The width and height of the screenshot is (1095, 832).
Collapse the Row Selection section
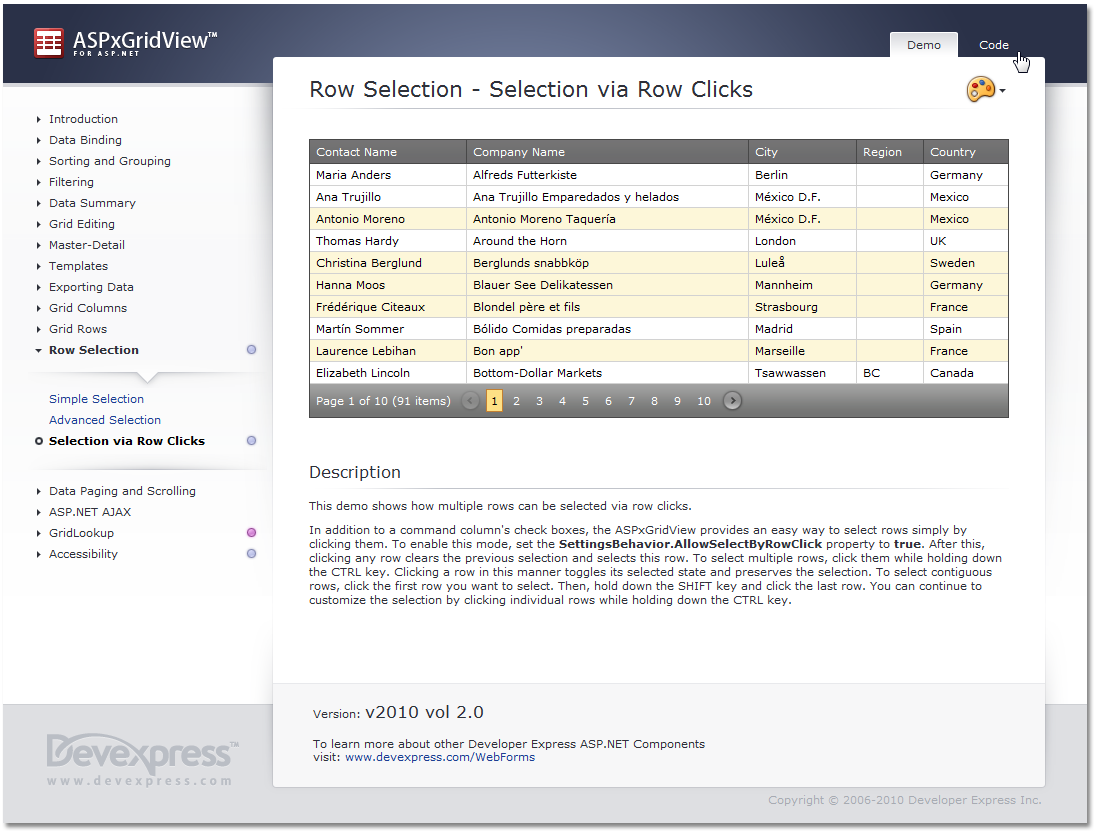click(x=93, y=350)
